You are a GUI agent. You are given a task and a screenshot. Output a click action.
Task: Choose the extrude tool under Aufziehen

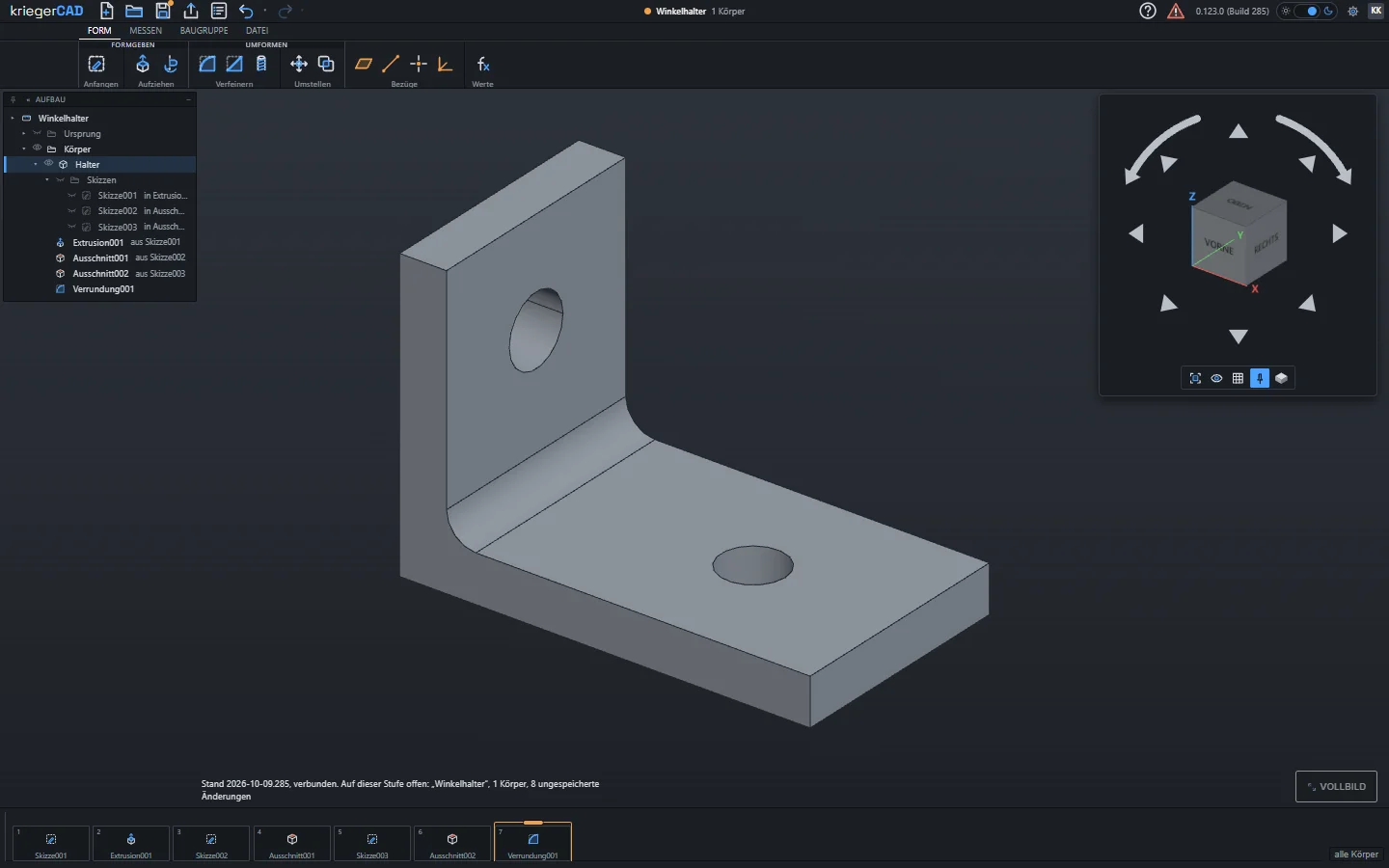click(142, 64)
